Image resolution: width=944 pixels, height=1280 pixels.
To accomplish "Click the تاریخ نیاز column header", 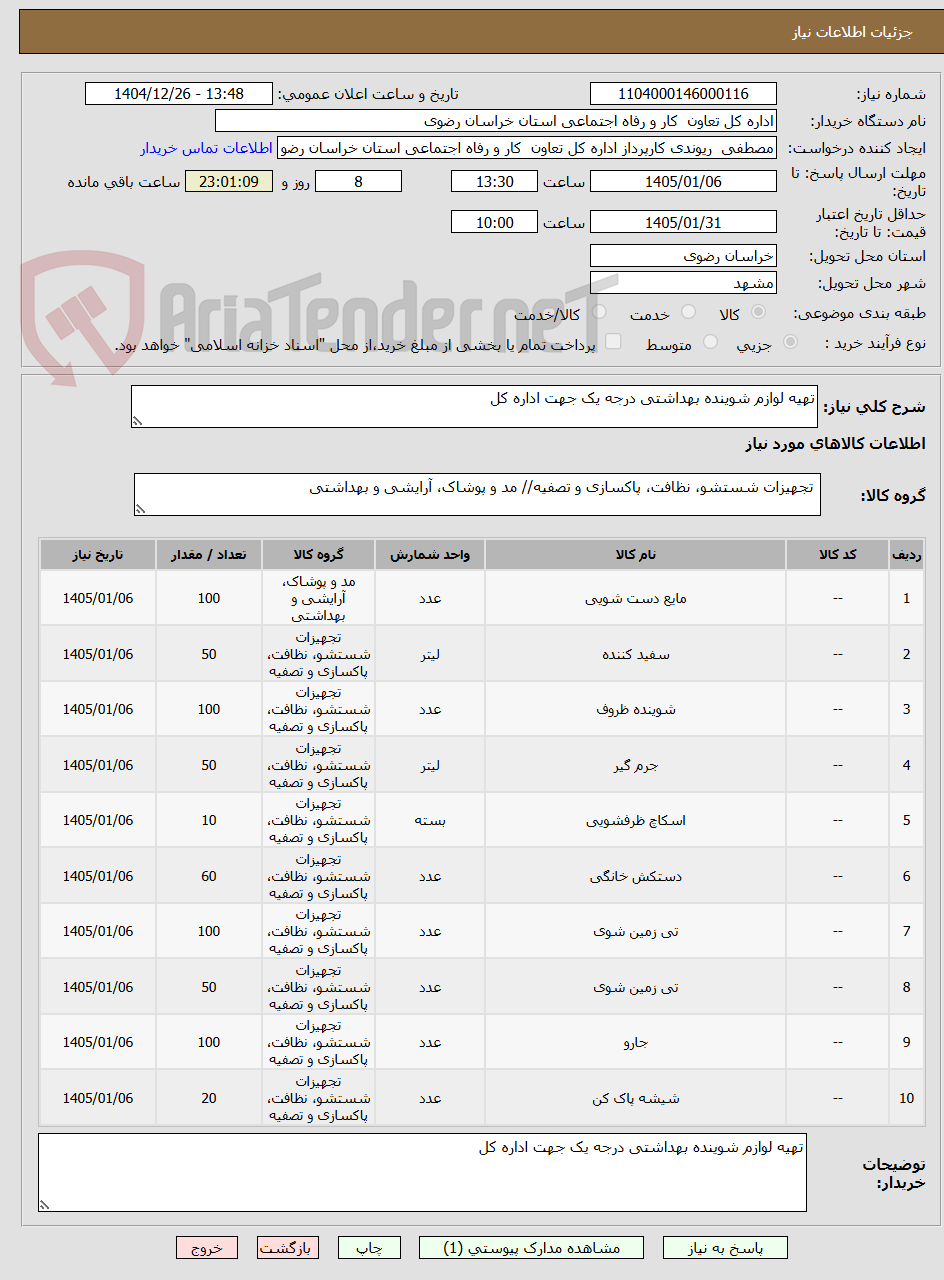I will point(98,554).
